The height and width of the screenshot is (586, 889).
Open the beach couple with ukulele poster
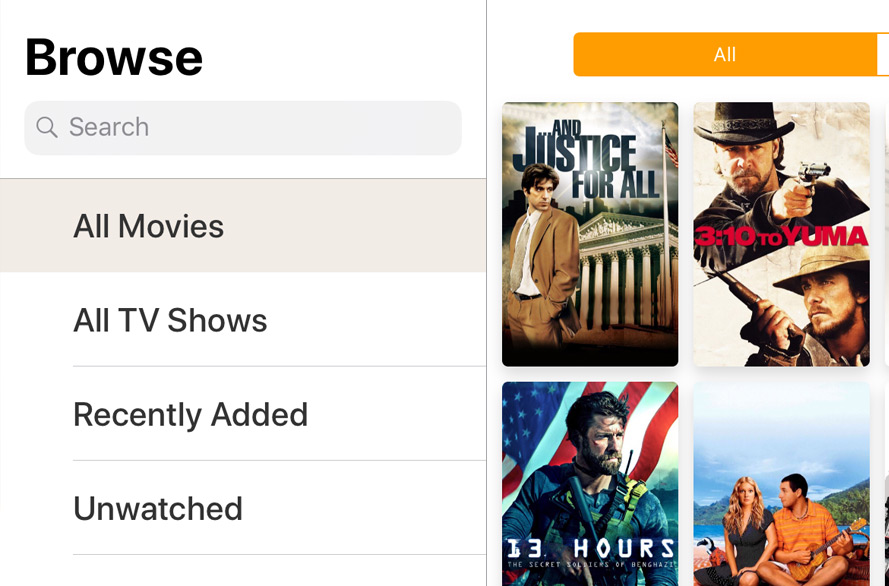click(781, 483)
